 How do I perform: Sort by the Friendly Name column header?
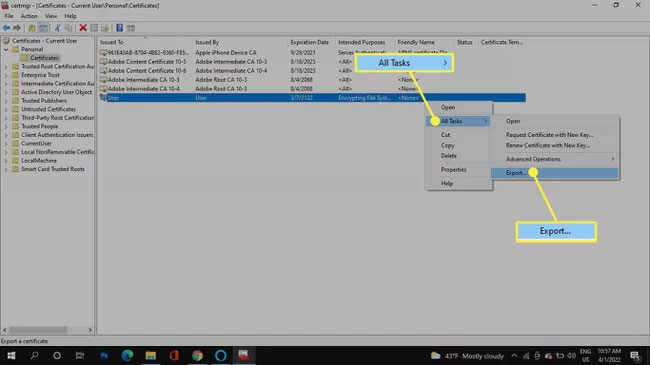pos(424,42)
